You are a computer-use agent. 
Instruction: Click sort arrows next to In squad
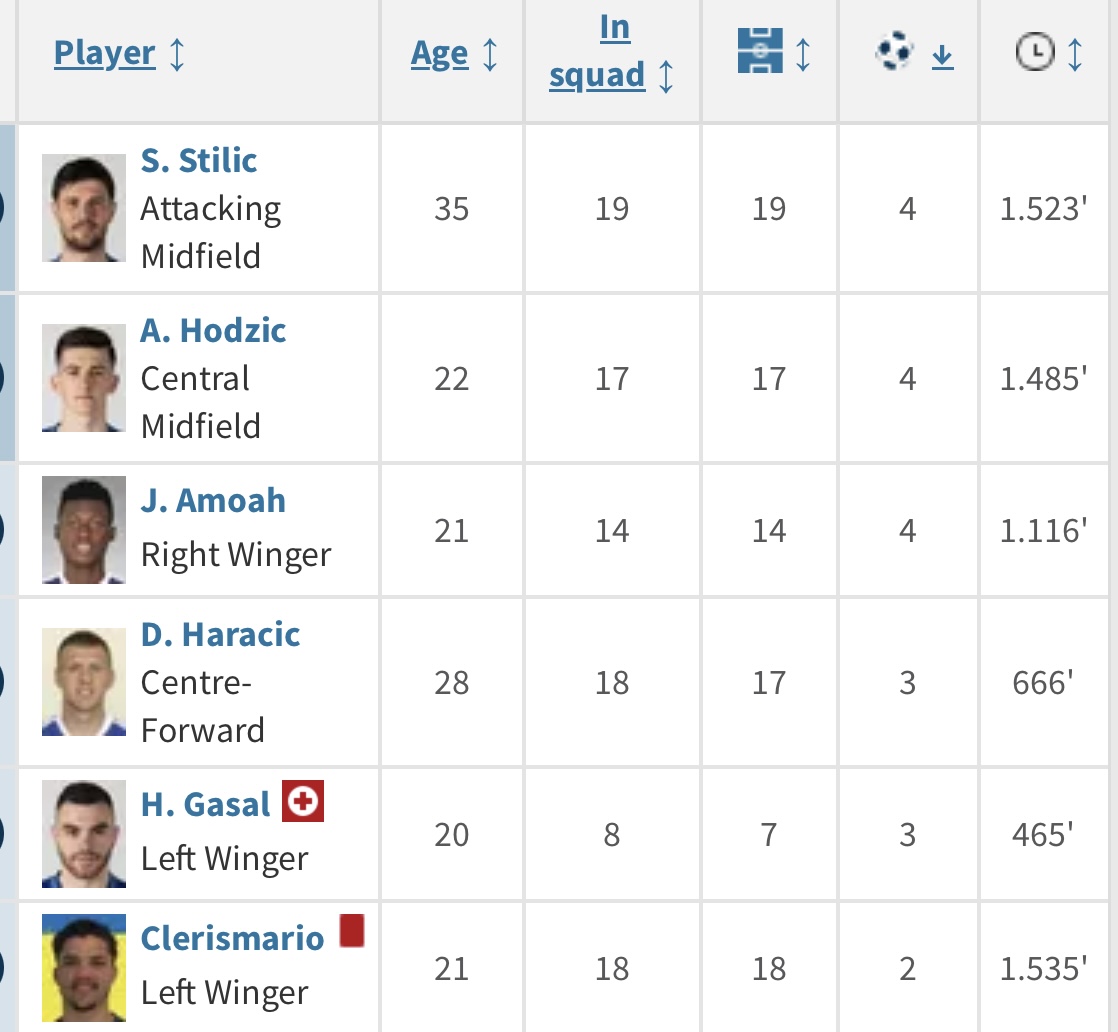click(666, 76)
